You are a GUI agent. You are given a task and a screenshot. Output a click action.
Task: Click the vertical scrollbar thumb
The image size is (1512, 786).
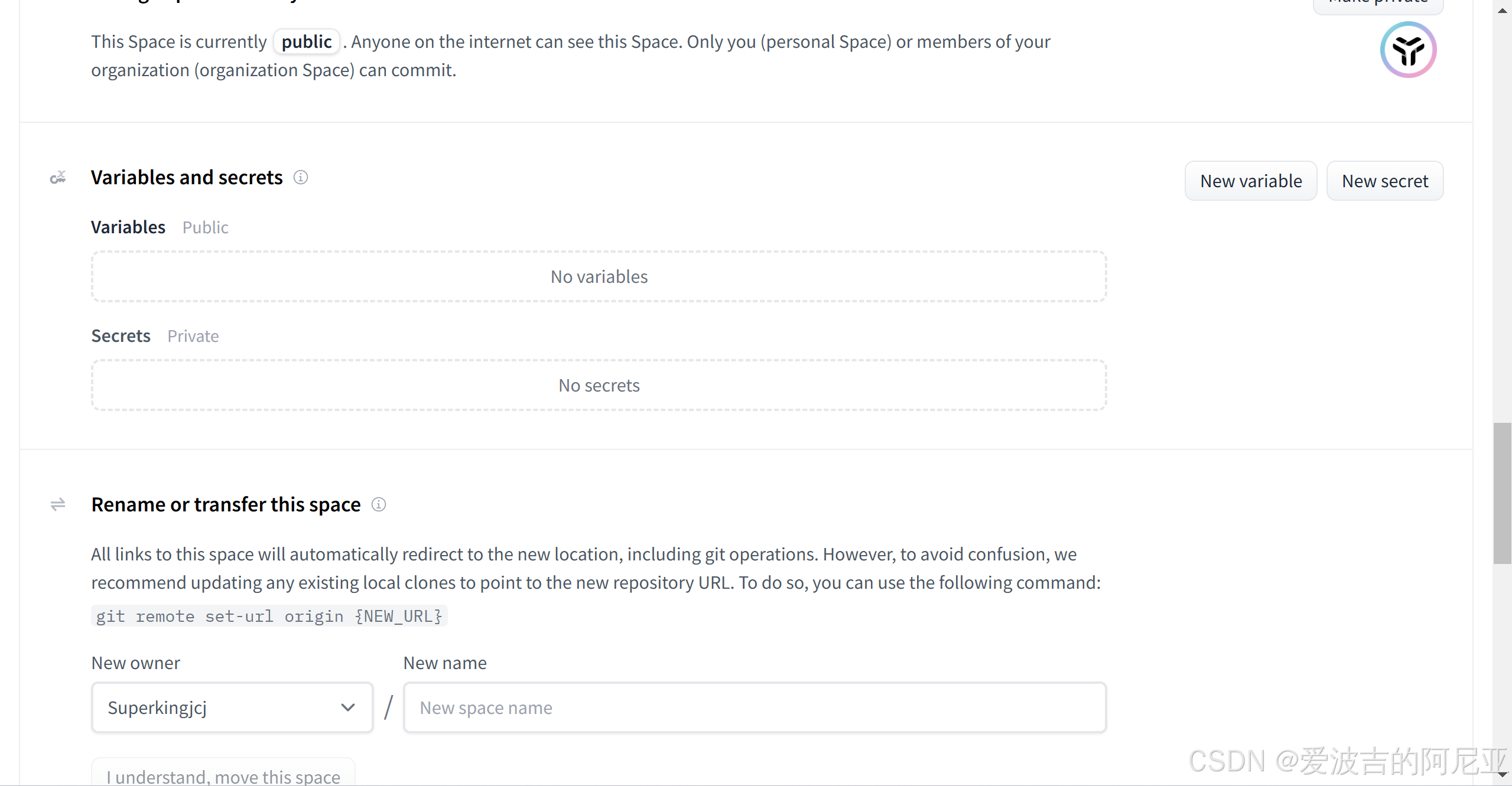coord(1503,493)
